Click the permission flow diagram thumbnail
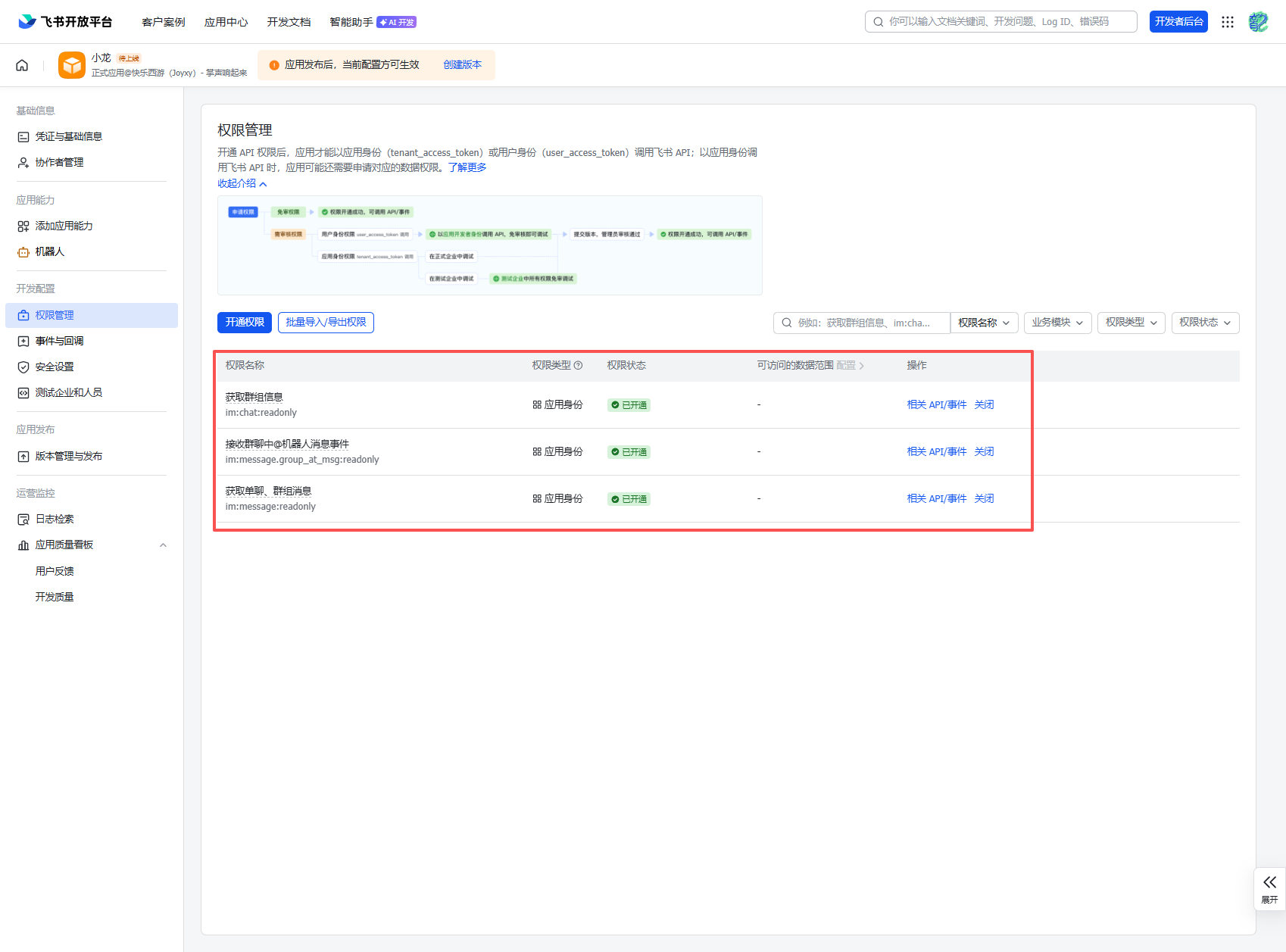The height and width of the screenshot is (952, 1286). pyautogui.click(x=490, y=245)
